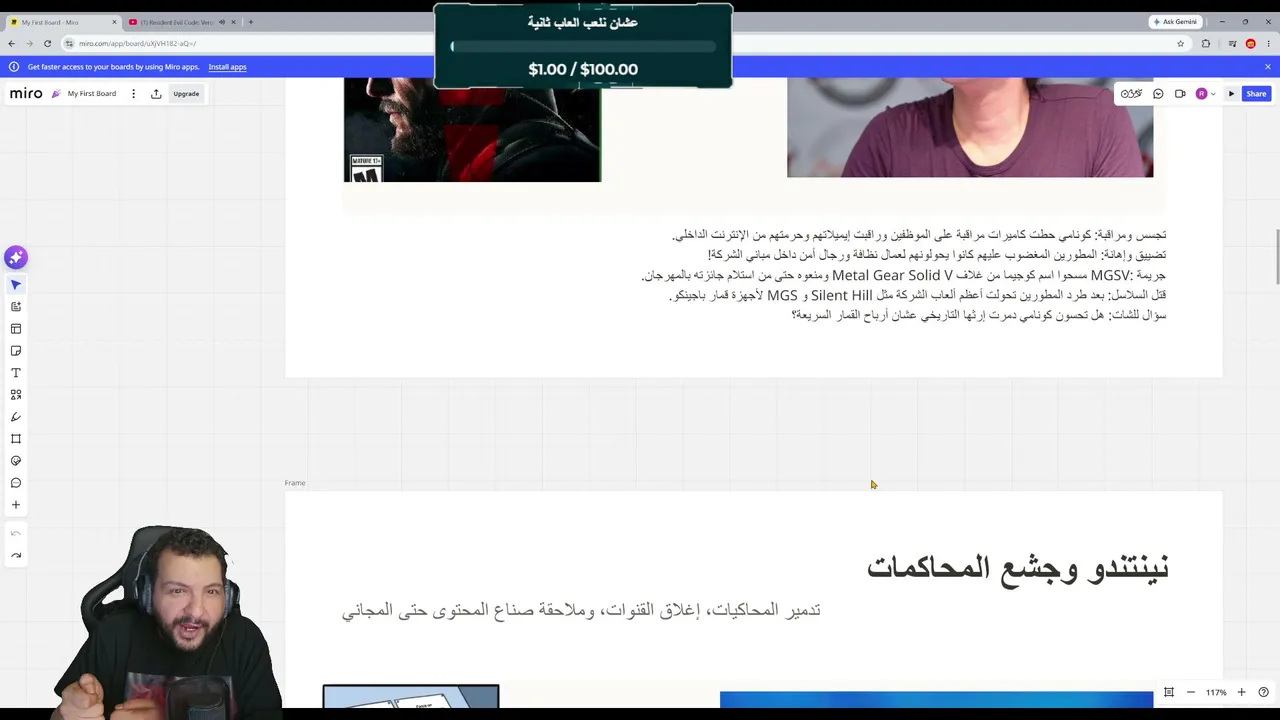Redo the last action
Viewport: 1280px width, 720px height.
(16, 556)
